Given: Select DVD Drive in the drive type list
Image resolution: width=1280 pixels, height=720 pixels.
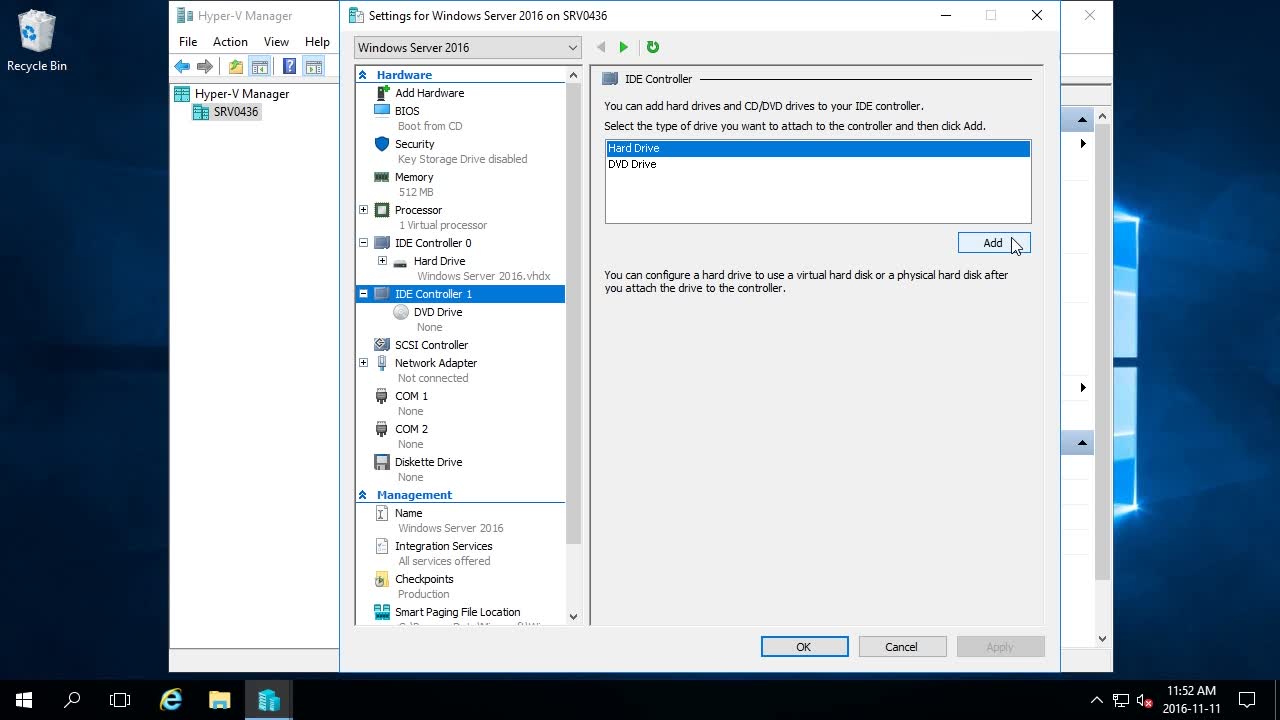Looking at the screenshot, I should coord(632,164).
